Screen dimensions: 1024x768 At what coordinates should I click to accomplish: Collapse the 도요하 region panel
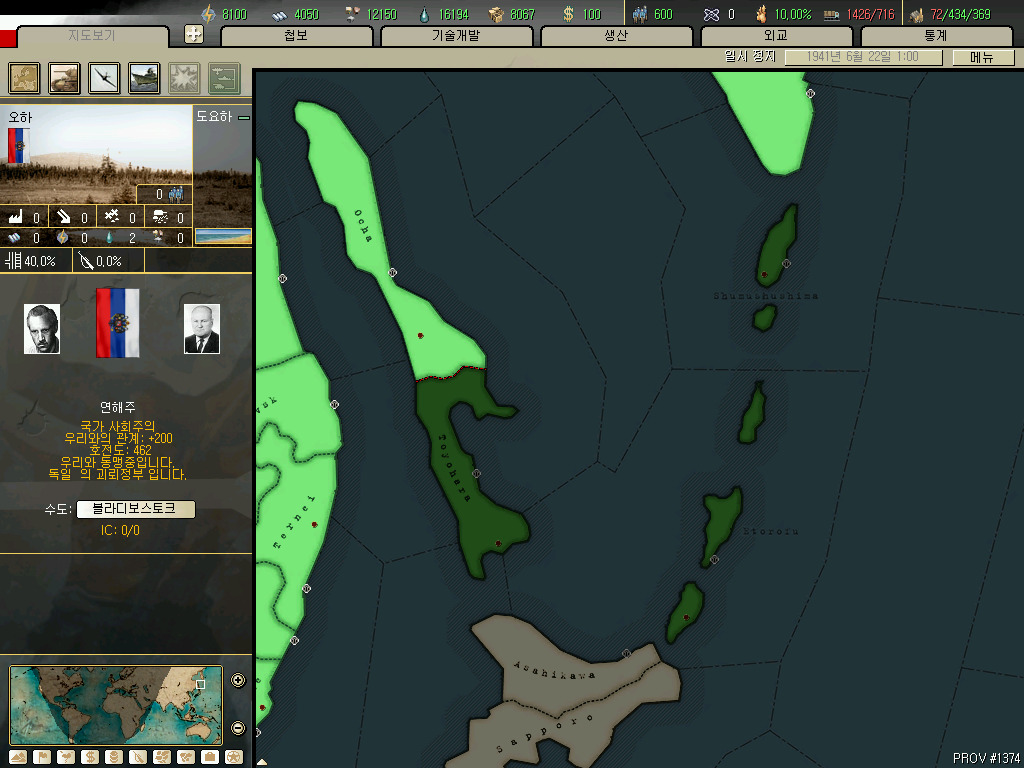coord(244,118)
